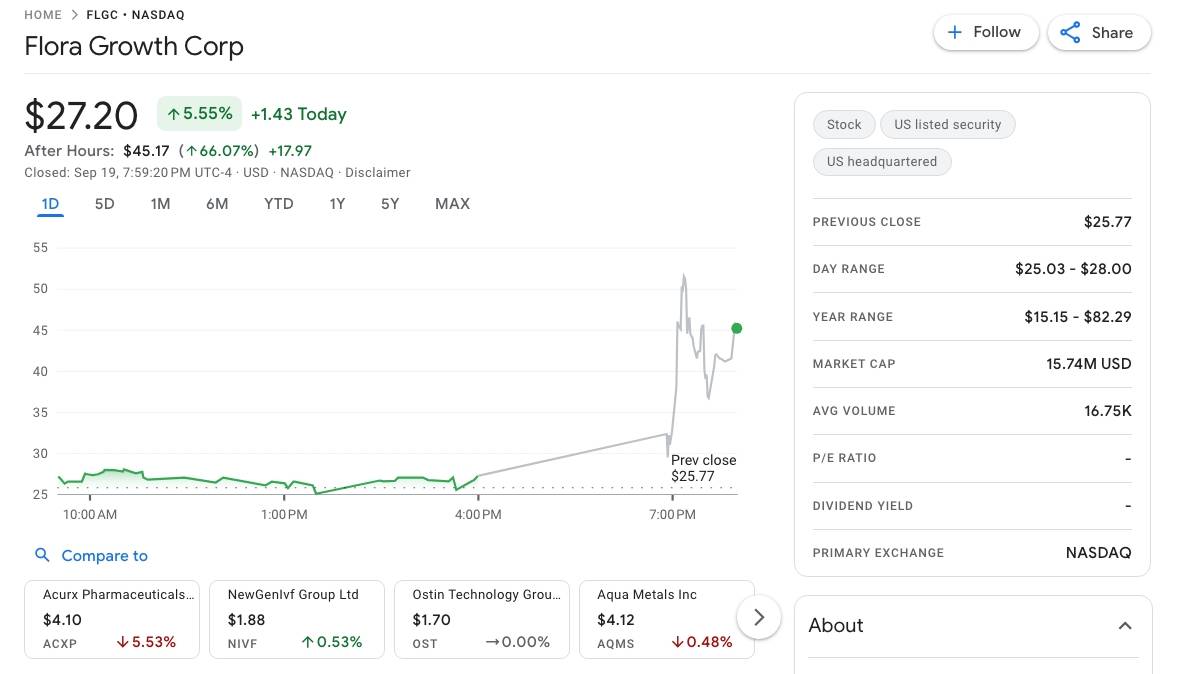This screenshot has height=674, width=1182.
Task: Click the US listed security chip
Action: pyautogui.click(x=948, y=124)
